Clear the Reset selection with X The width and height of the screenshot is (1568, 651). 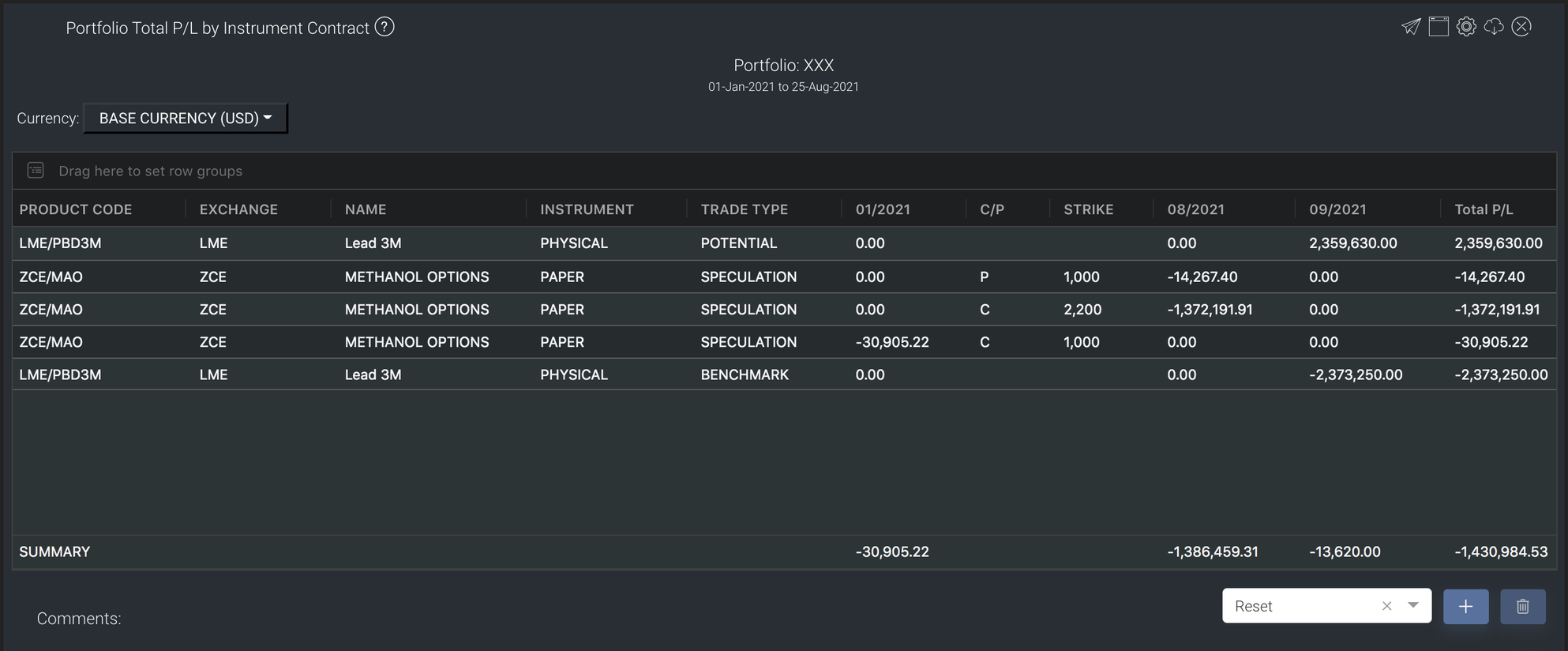click(1386, 606)
